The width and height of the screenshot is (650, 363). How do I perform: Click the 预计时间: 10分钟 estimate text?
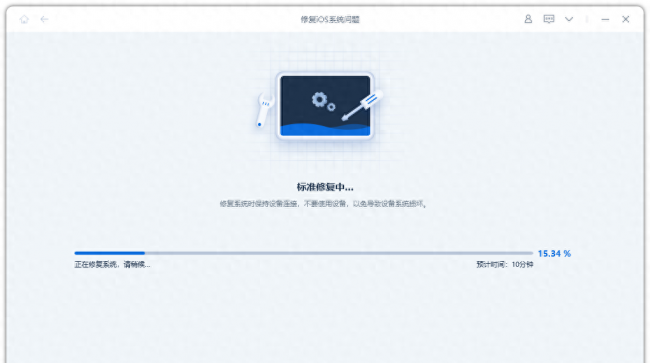coord(504,264)
